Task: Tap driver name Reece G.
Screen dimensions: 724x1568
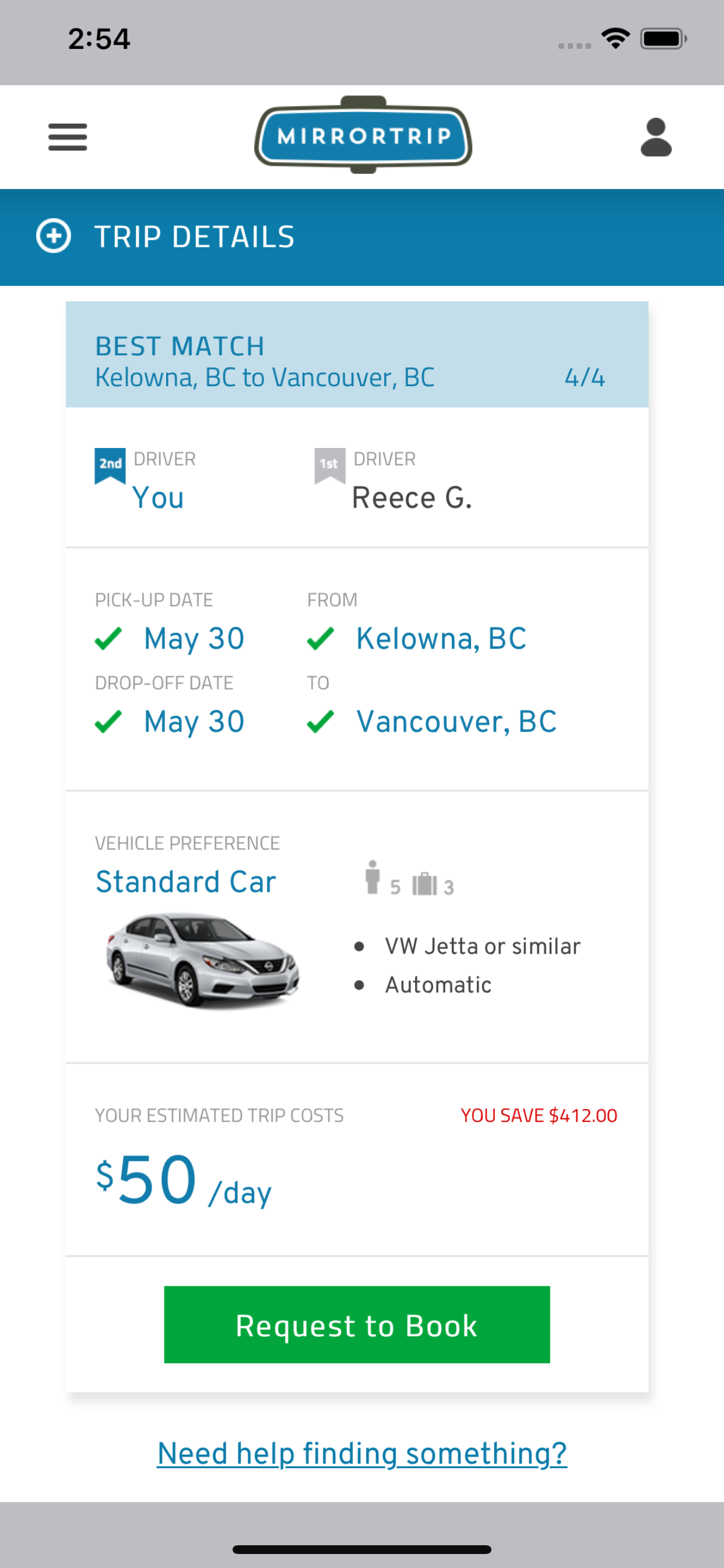Action: (412, 498)
